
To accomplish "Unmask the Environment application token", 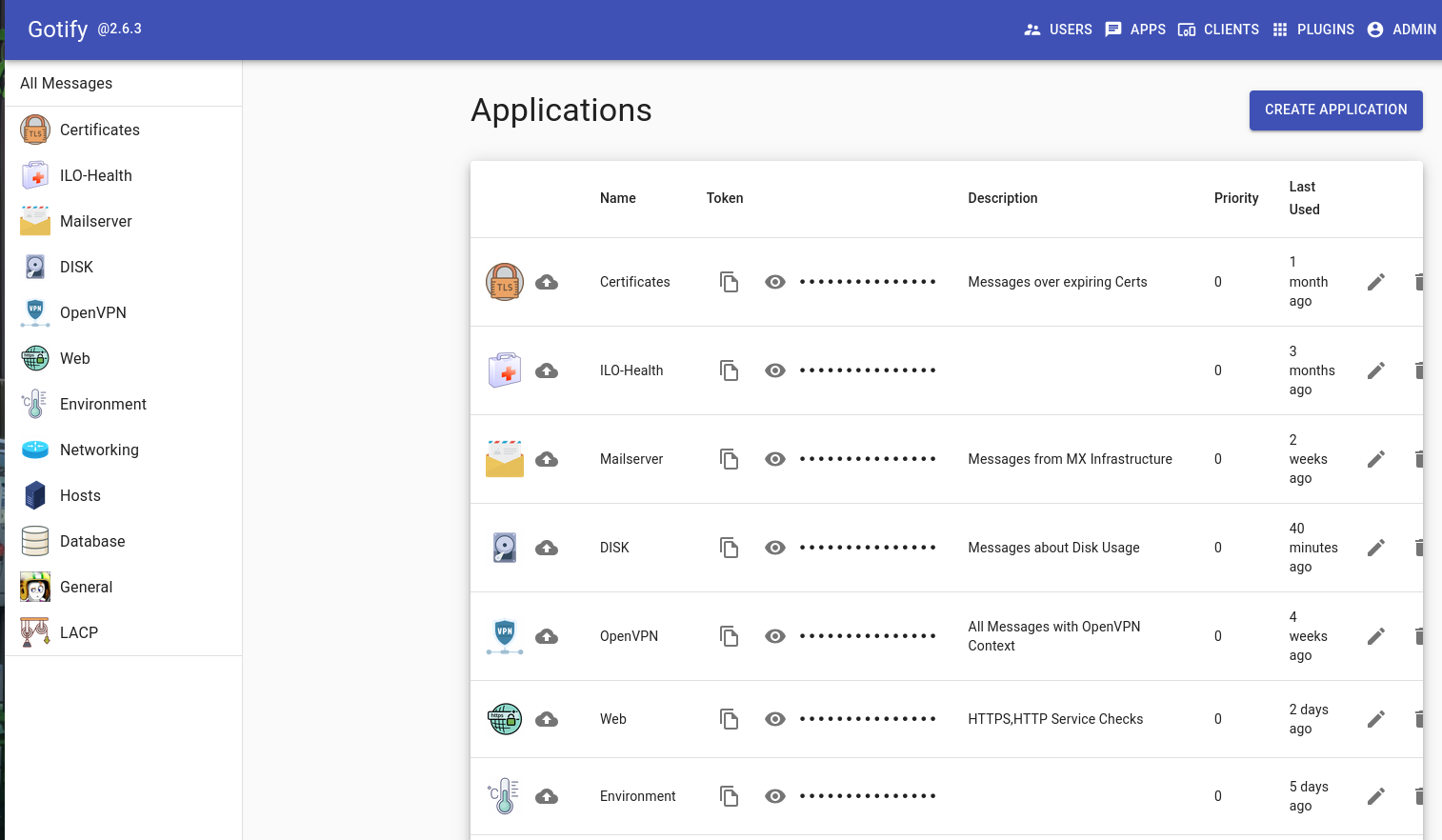I will 775,796.
